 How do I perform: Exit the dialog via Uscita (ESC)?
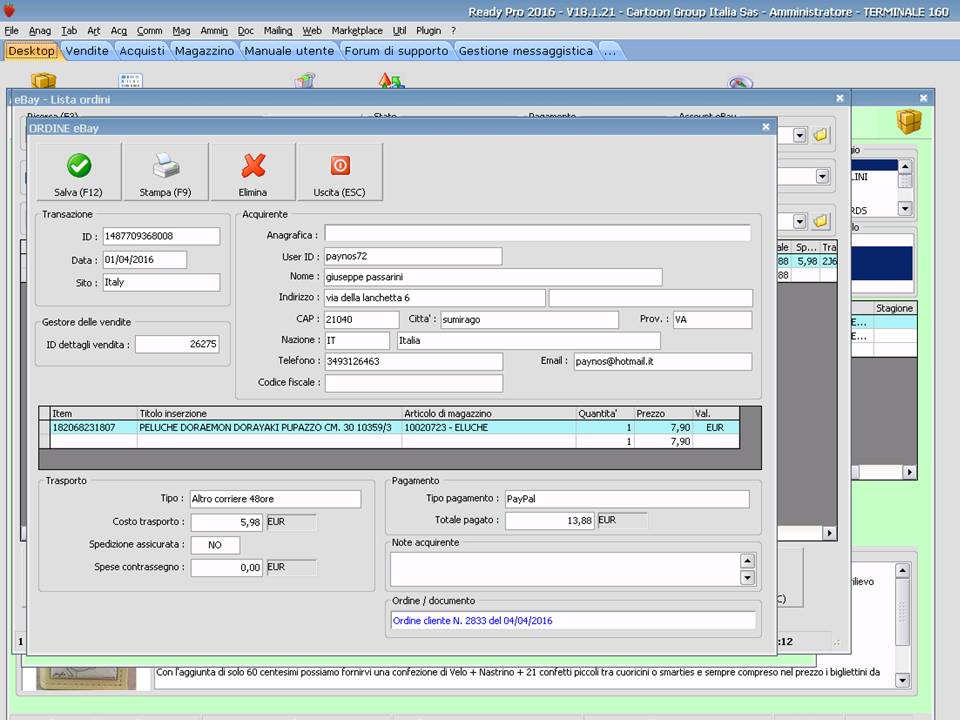[x=340, y=172]
